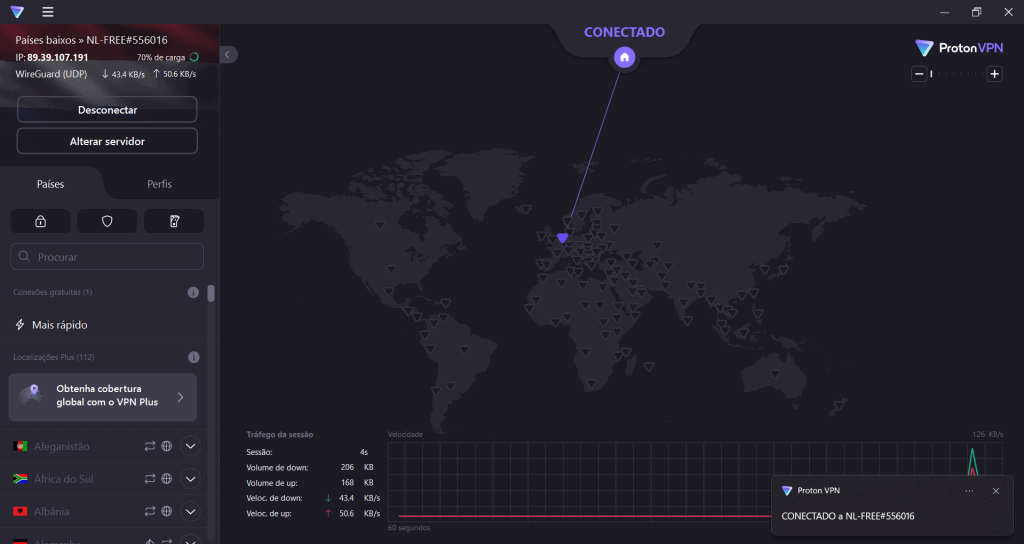This screenshot has height=544, width=1024.
Task: Expand the Afeganistão server list
Action: pyautogui.click(x=190, y=446)
